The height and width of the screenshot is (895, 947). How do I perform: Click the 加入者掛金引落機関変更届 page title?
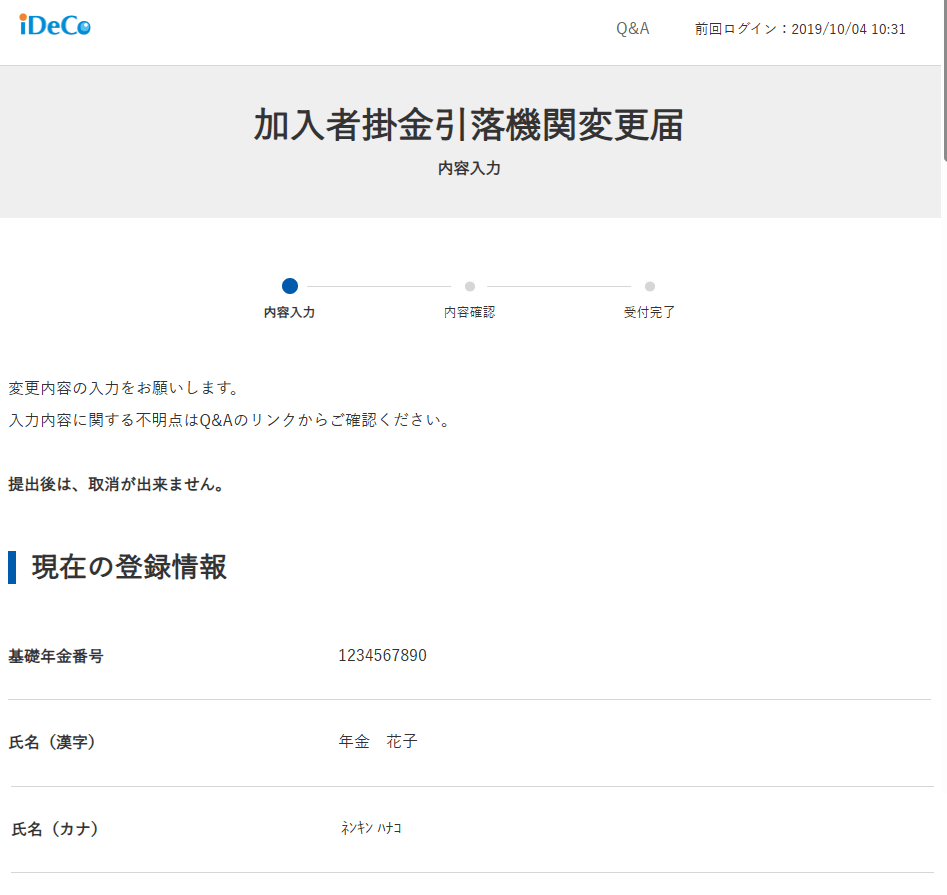469,126
